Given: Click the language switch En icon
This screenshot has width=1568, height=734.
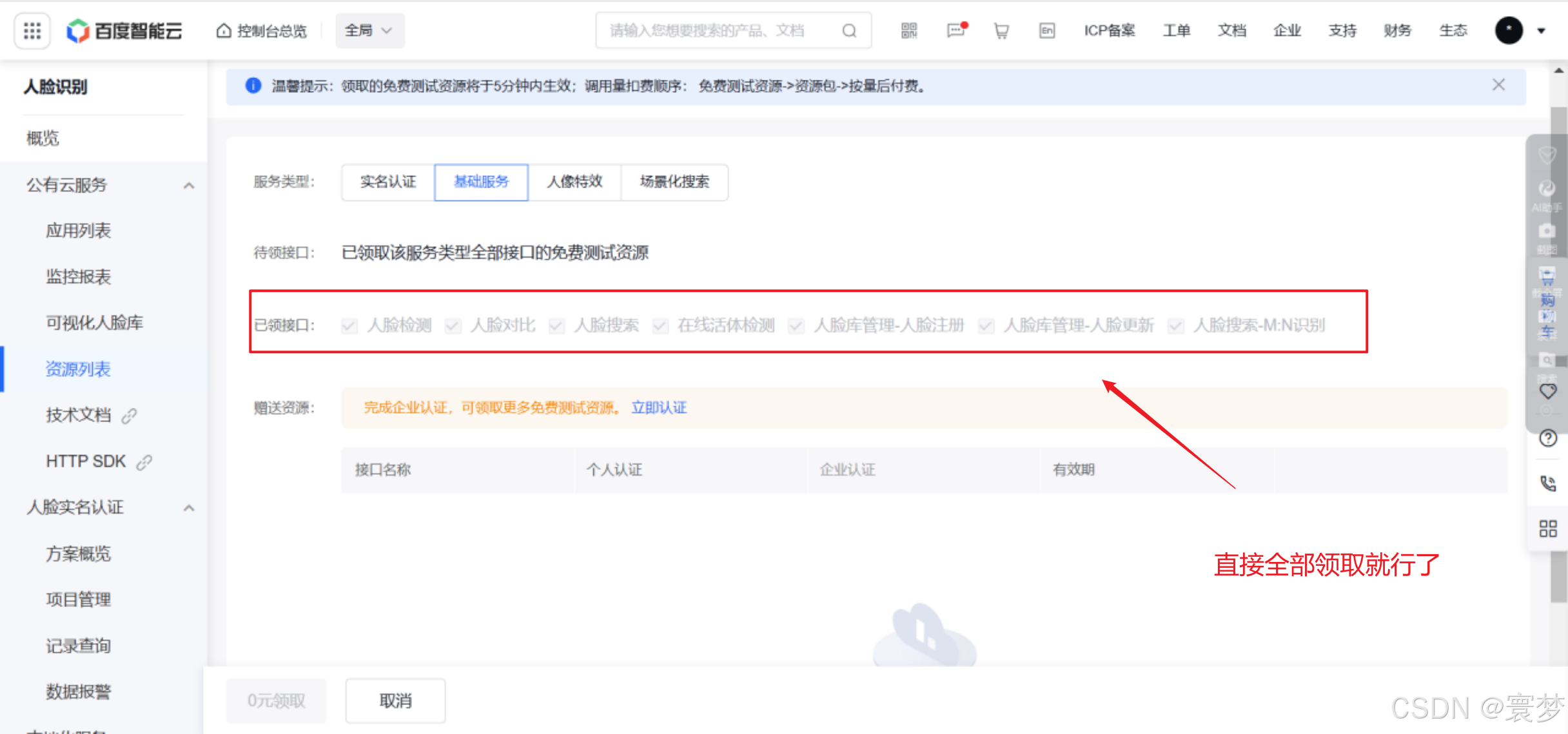Looking at the screenshot, I should coord(1047,30).
